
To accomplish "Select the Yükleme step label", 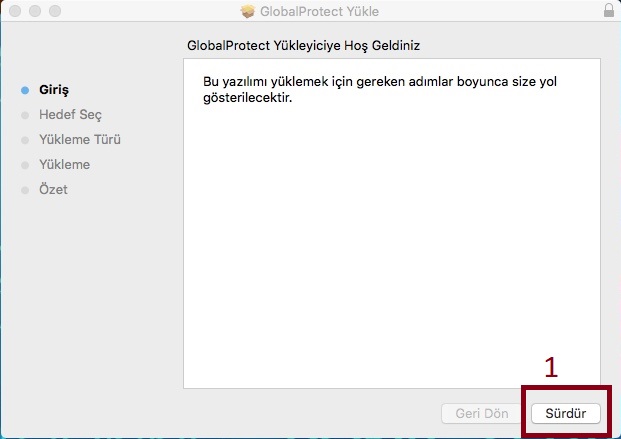I will pos(64,165).
